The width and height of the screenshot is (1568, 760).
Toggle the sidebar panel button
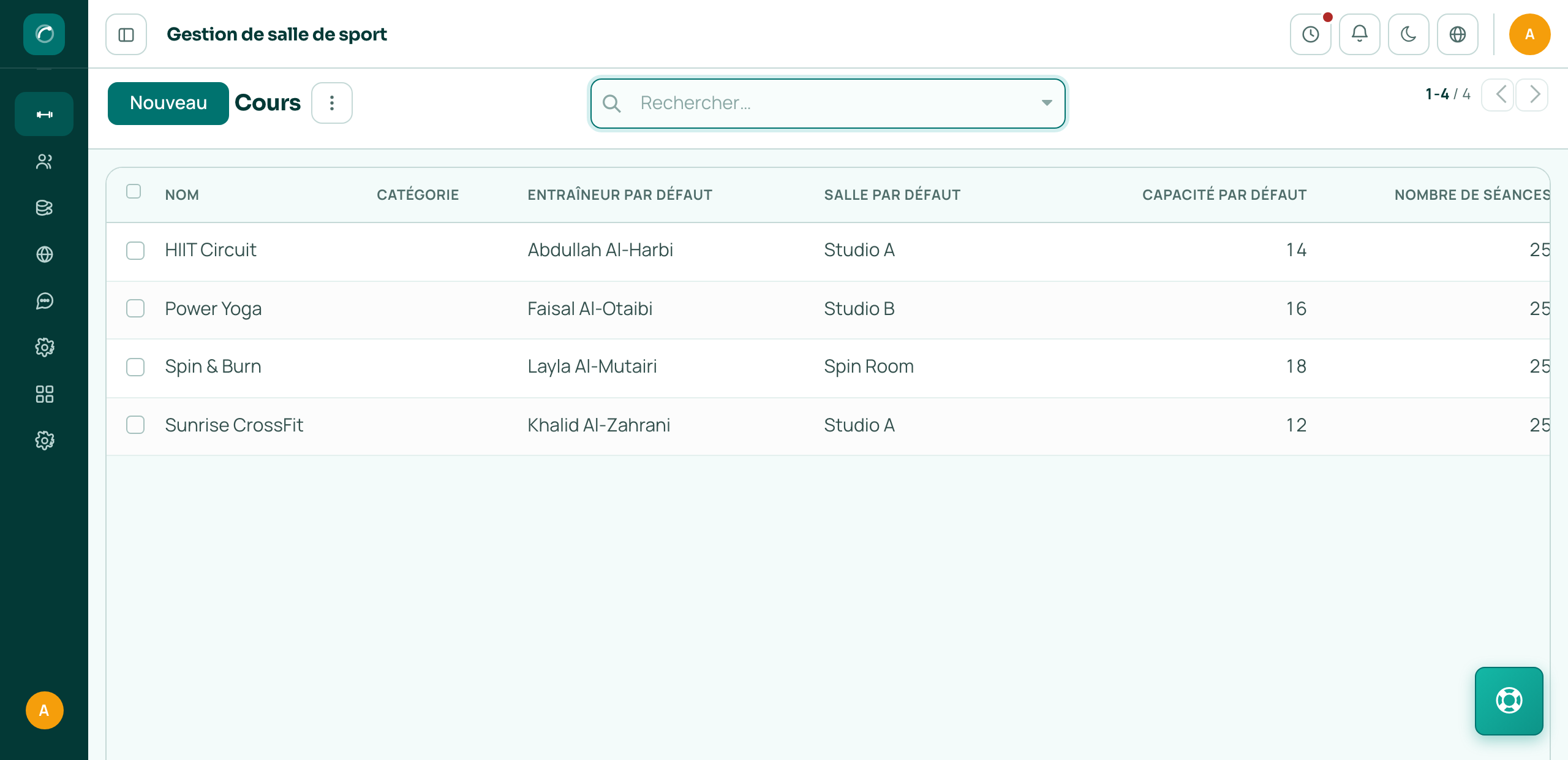pos(126,34)
